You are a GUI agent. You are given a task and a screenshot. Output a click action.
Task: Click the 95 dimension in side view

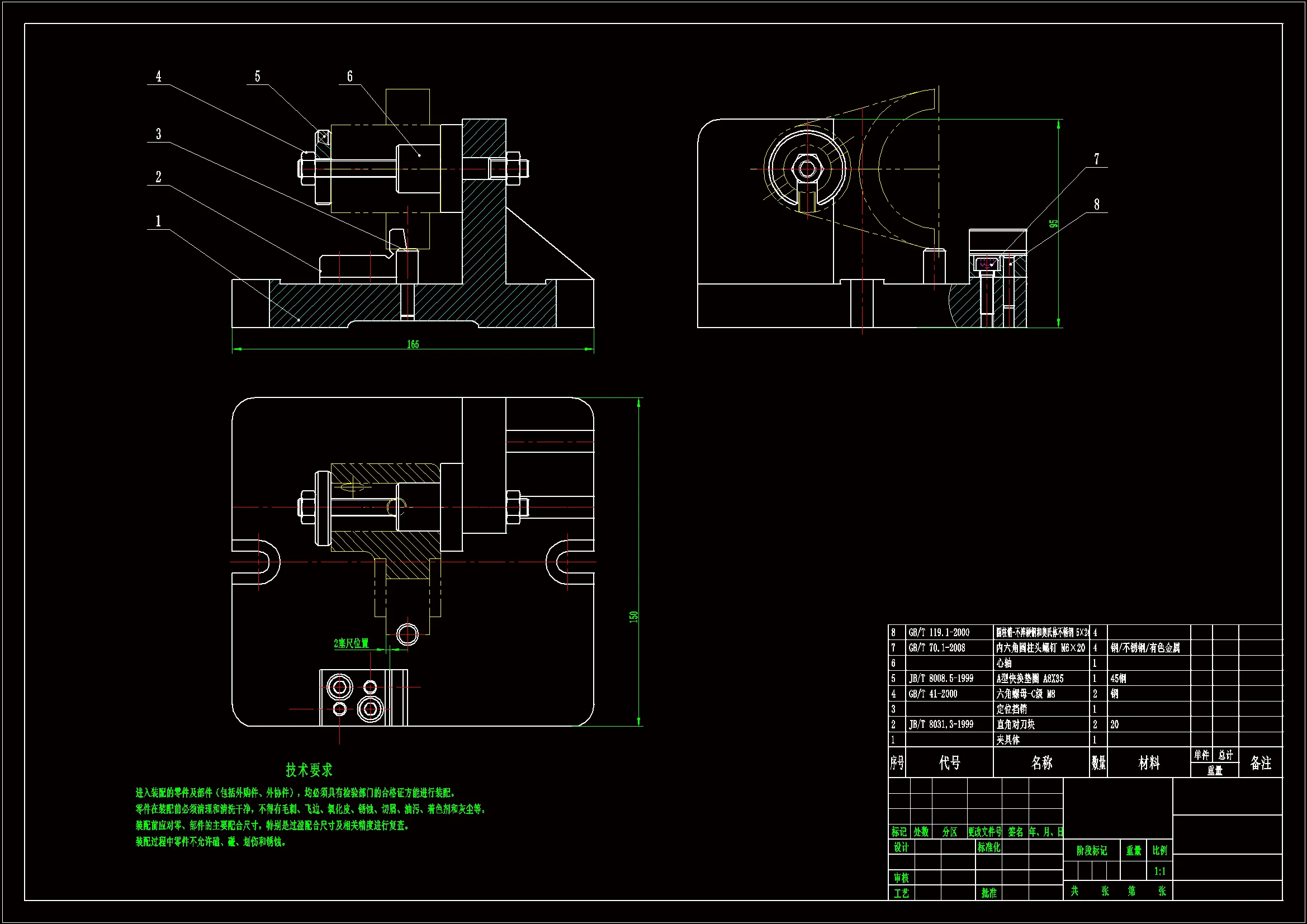point(1054,224)
